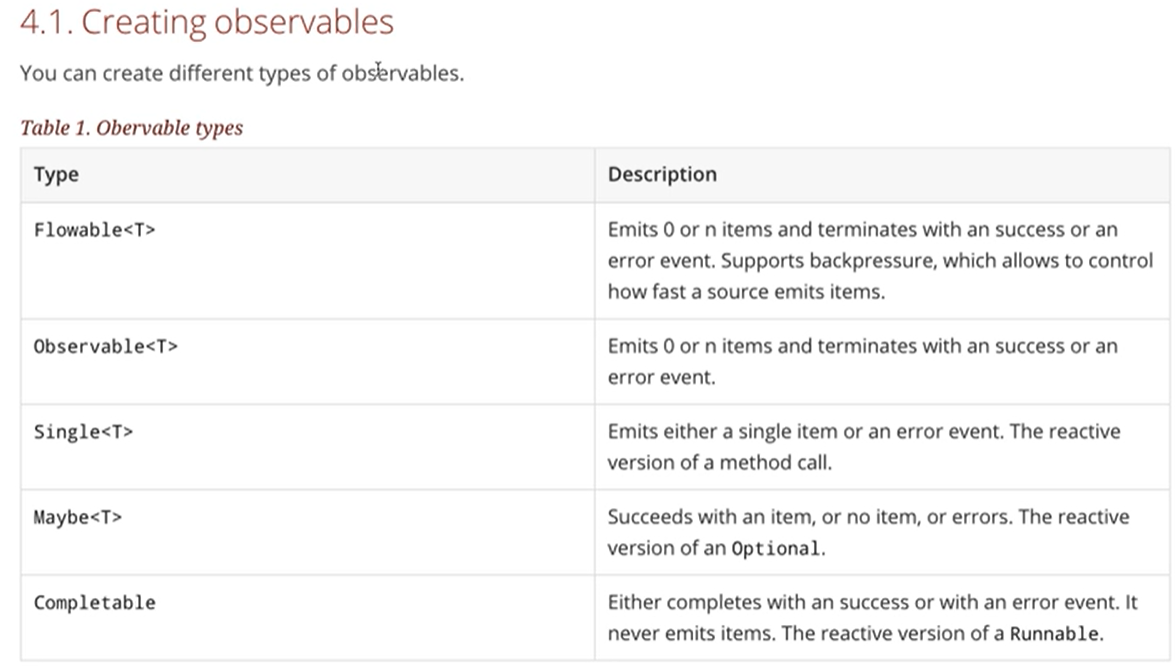Click the 'Table 1. Obervable types' caption
The width and height of the screenshot is (1175, 669).
coord(131,128)
